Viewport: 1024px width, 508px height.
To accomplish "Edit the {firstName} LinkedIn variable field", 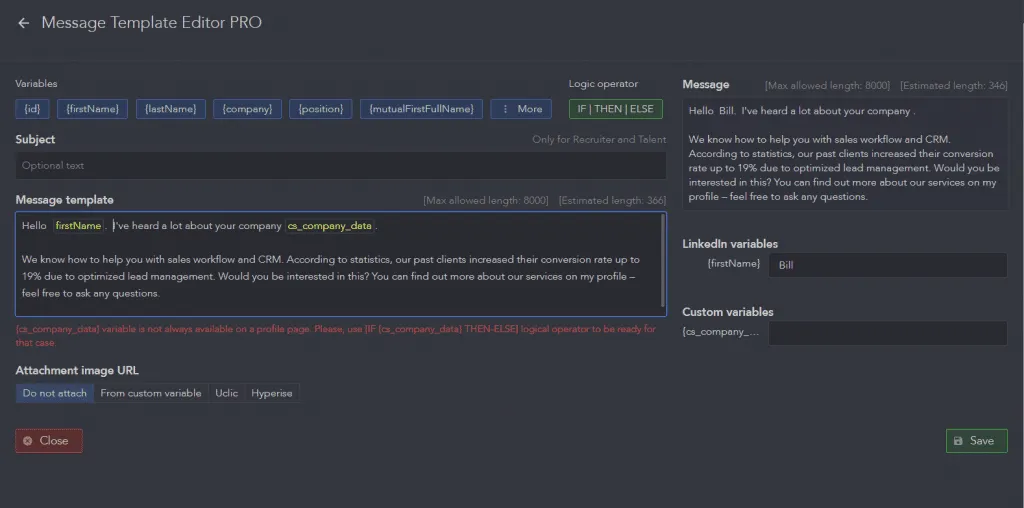I will point(888,265).
